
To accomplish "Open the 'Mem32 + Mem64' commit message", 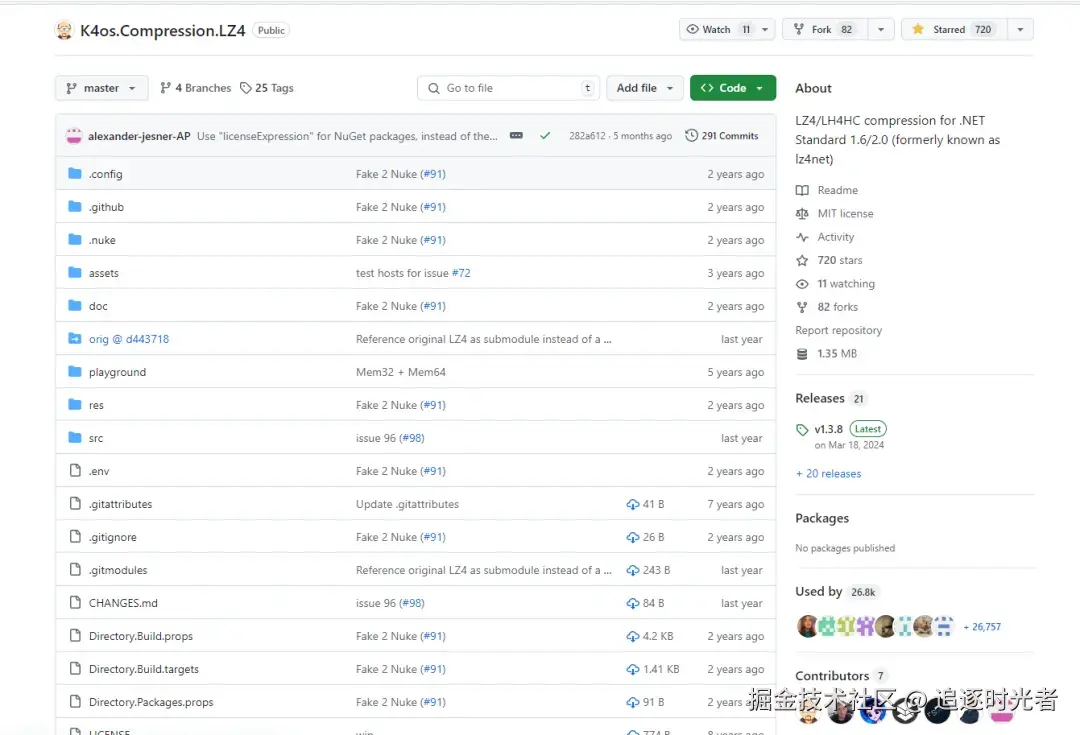I will coord(401,372).
